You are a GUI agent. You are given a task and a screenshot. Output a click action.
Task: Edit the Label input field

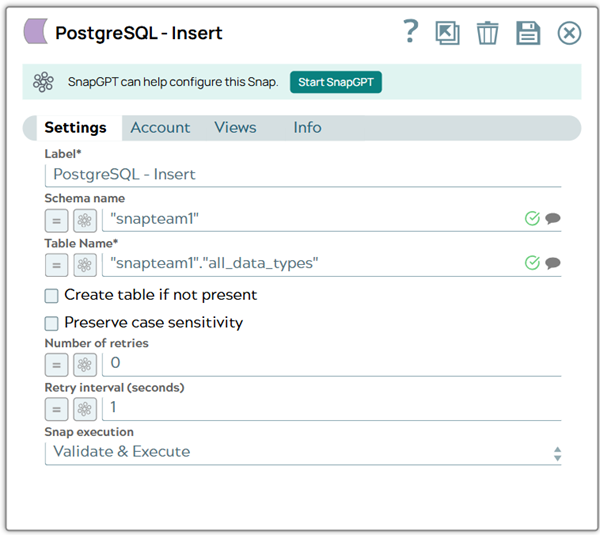[303, 175]
